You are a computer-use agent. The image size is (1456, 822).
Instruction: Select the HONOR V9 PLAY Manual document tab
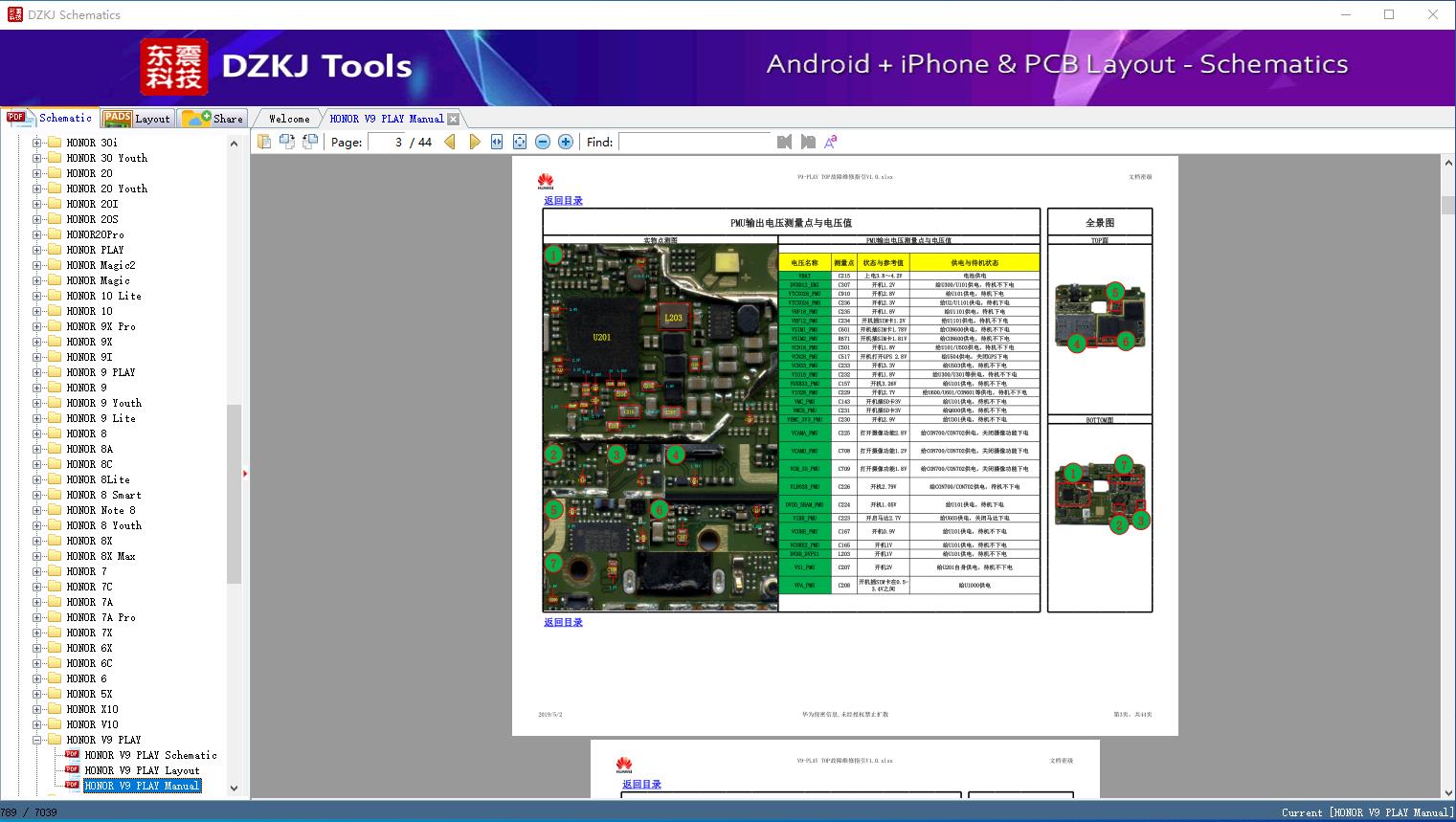387,119
